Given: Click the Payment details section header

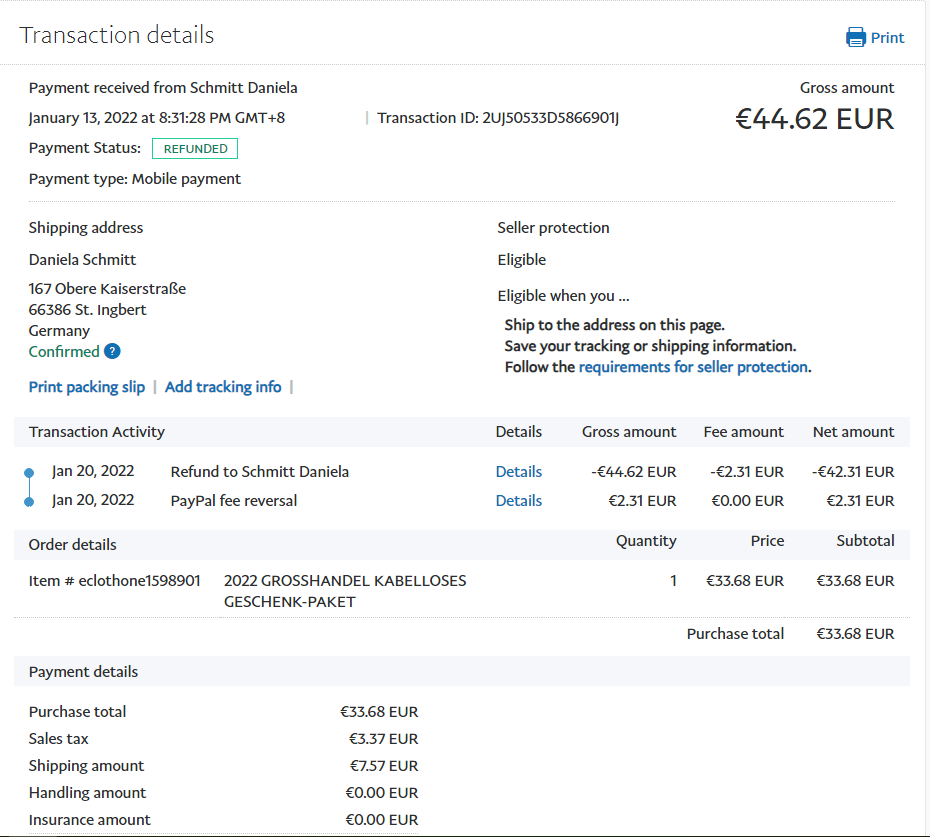Looking at the screenshot, I should coord(84,672).
